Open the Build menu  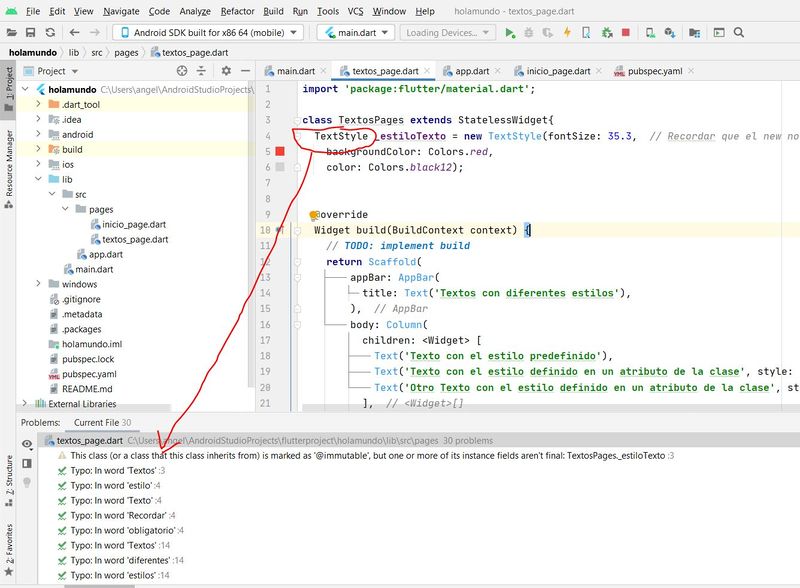point(273,11)
